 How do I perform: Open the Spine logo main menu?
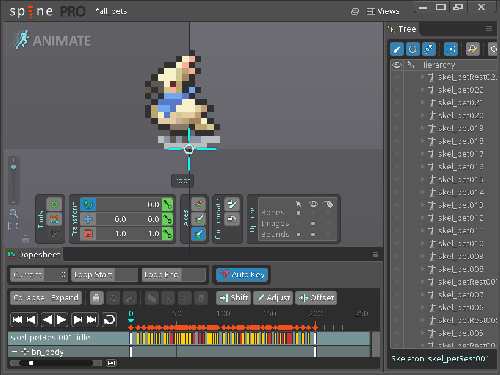point(31,11)
